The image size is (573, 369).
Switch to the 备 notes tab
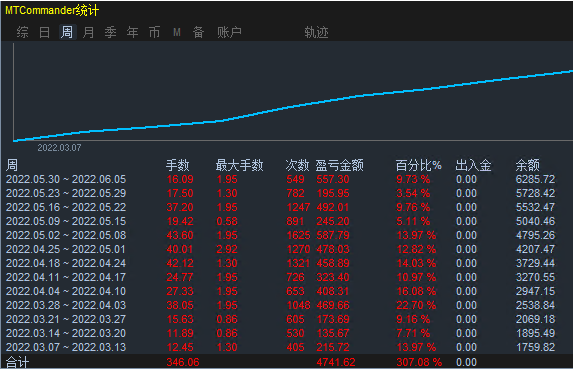[x=198, y=32]
